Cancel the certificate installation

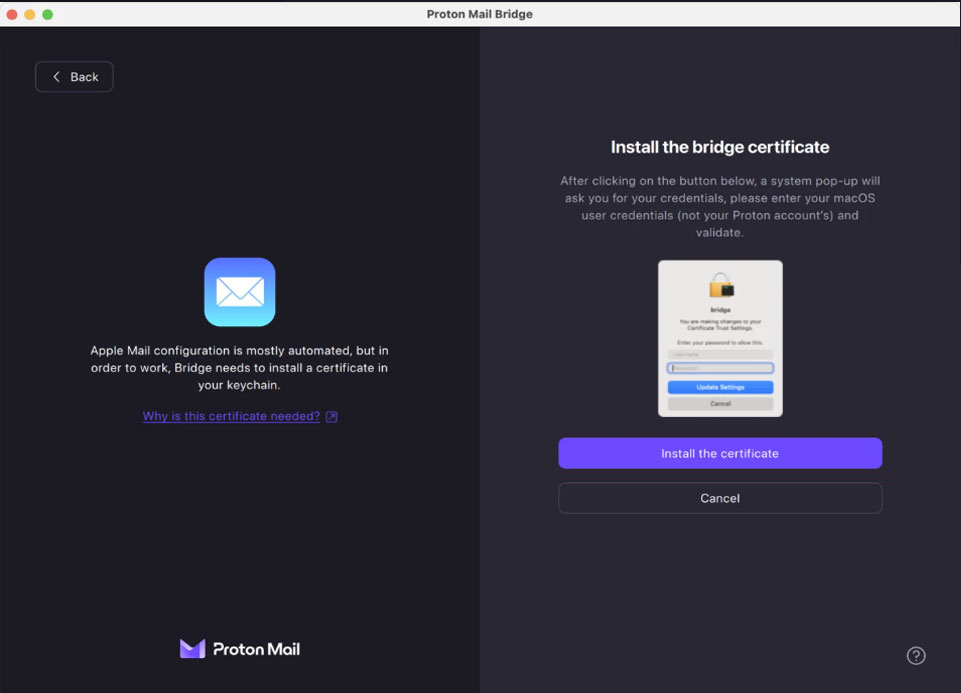point(720,498)
